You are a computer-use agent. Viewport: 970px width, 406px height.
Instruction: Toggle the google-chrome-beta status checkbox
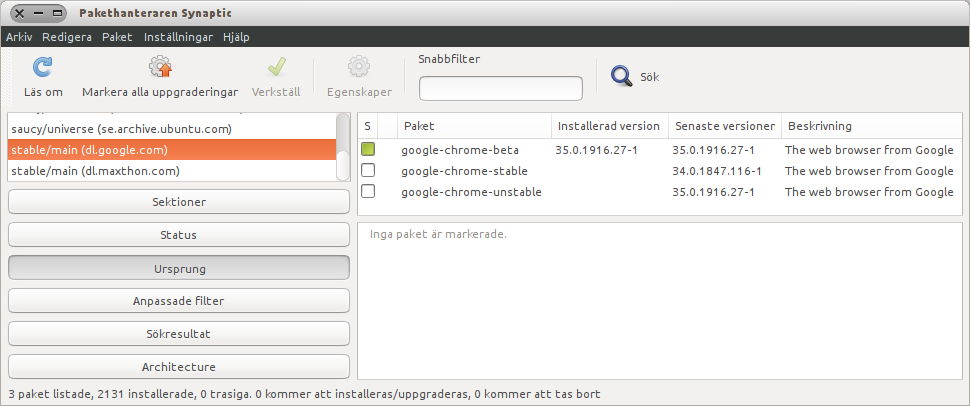368,149
